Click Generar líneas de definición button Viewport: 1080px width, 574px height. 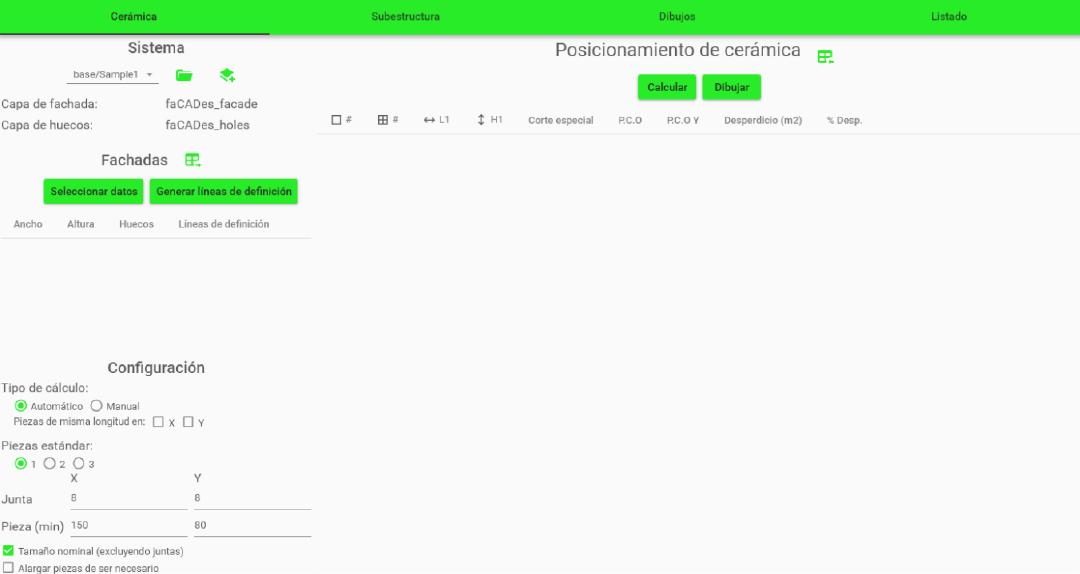click(x=224, y=191)
